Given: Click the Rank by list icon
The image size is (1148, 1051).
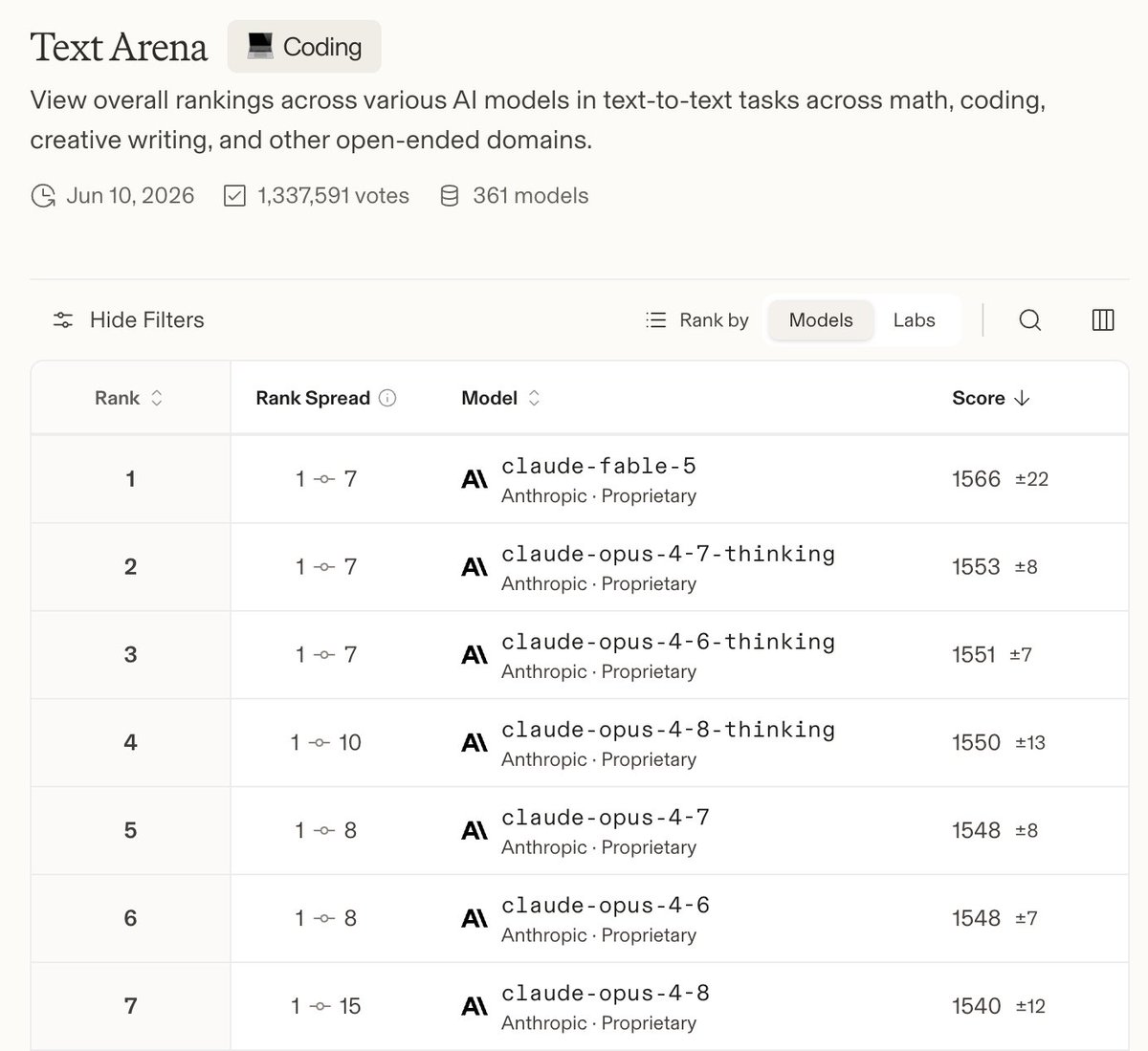Looking at the screenshot, I should pyautogui.click(x=656, y=320).
